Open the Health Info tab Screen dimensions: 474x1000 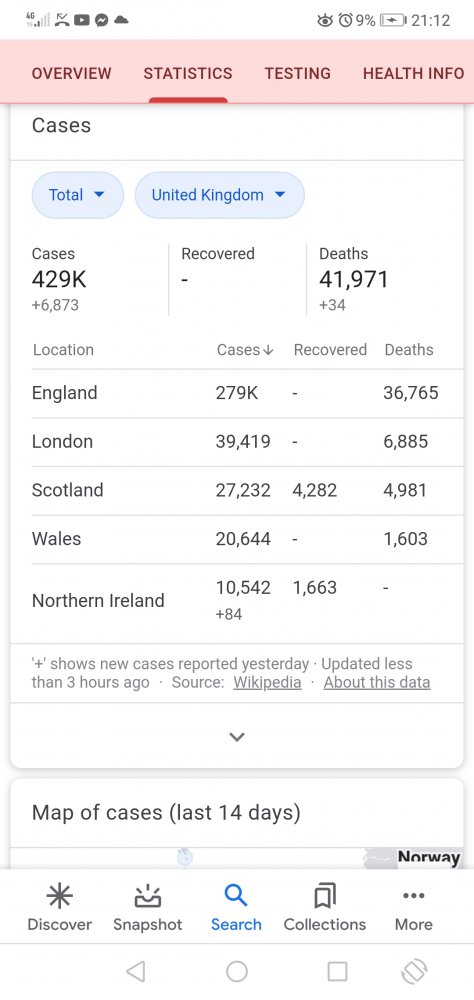click(413, 73)
